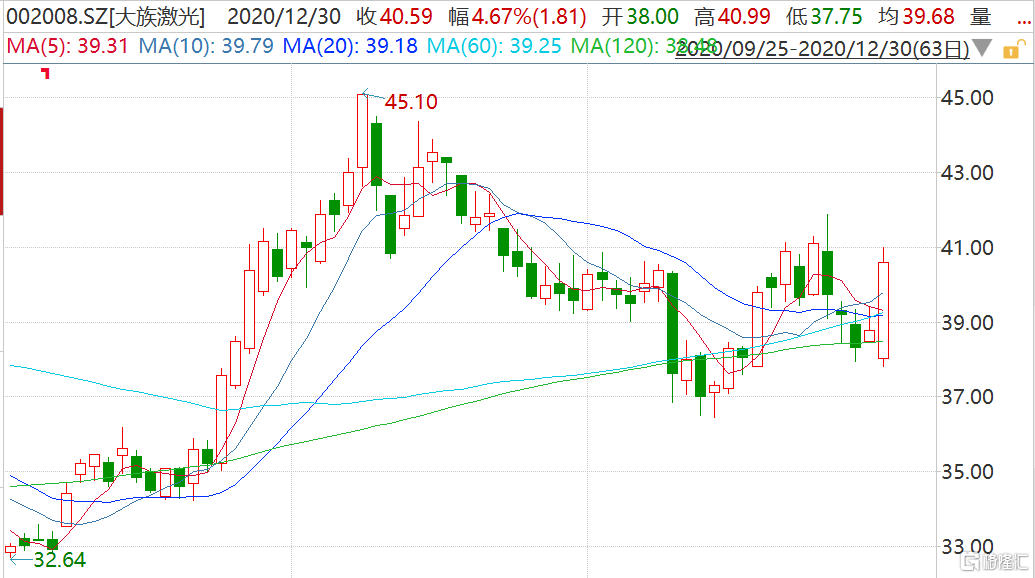Click the opening price 开38.00

pyautogui.click(x=640, y=16)
